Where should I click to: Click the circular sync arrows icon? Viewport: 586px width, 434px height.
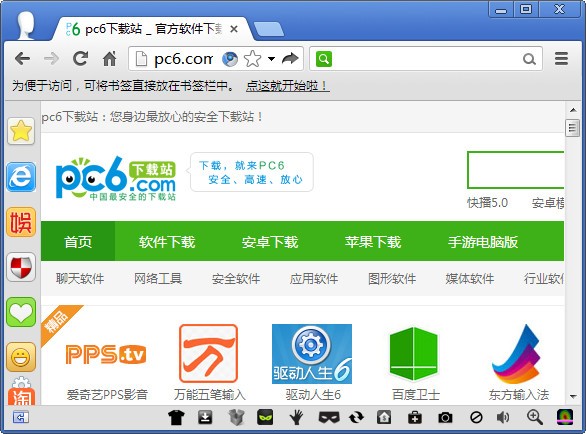(356, 417)
